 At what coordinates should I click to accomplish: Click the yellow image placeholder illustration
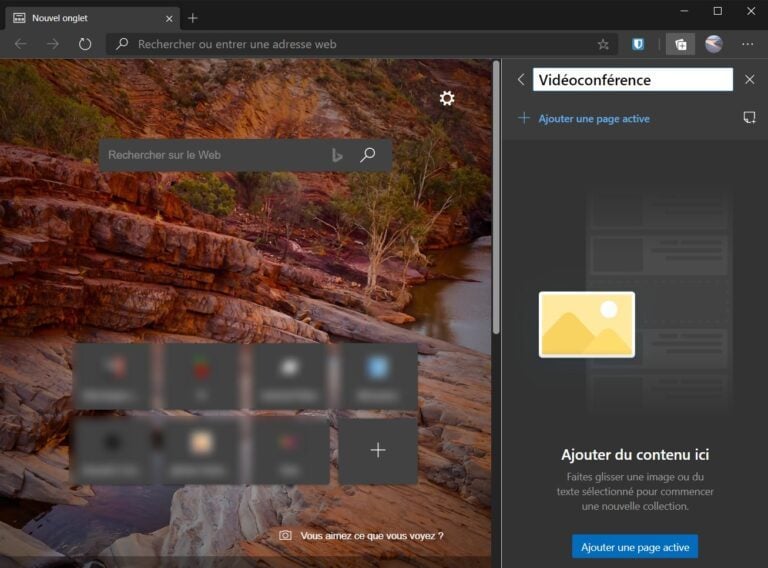(x=587, y=325)
